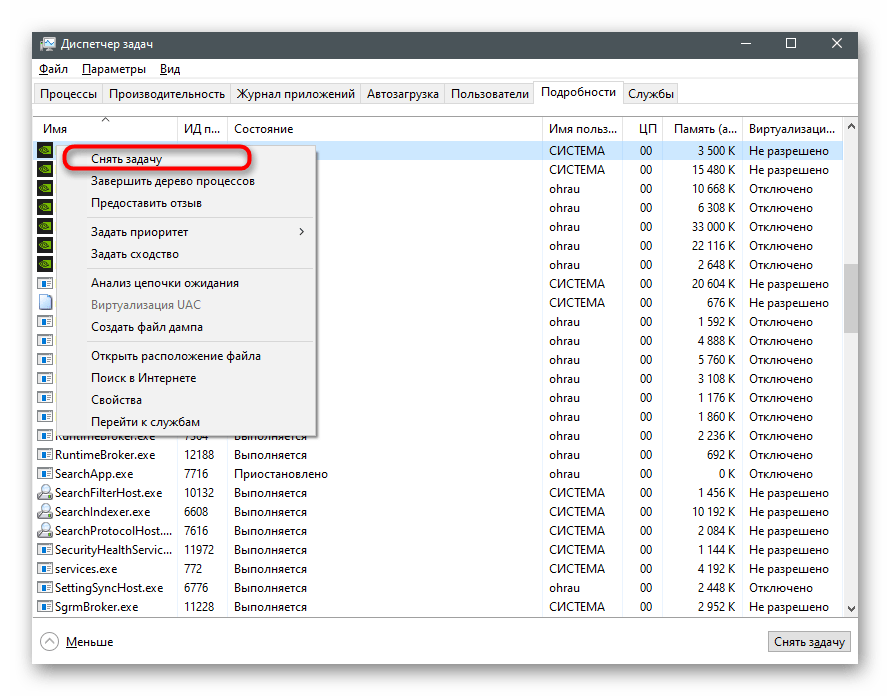
Task: Click NVIDIA icon in the 10 668 K row
Action: pos(45,188)
